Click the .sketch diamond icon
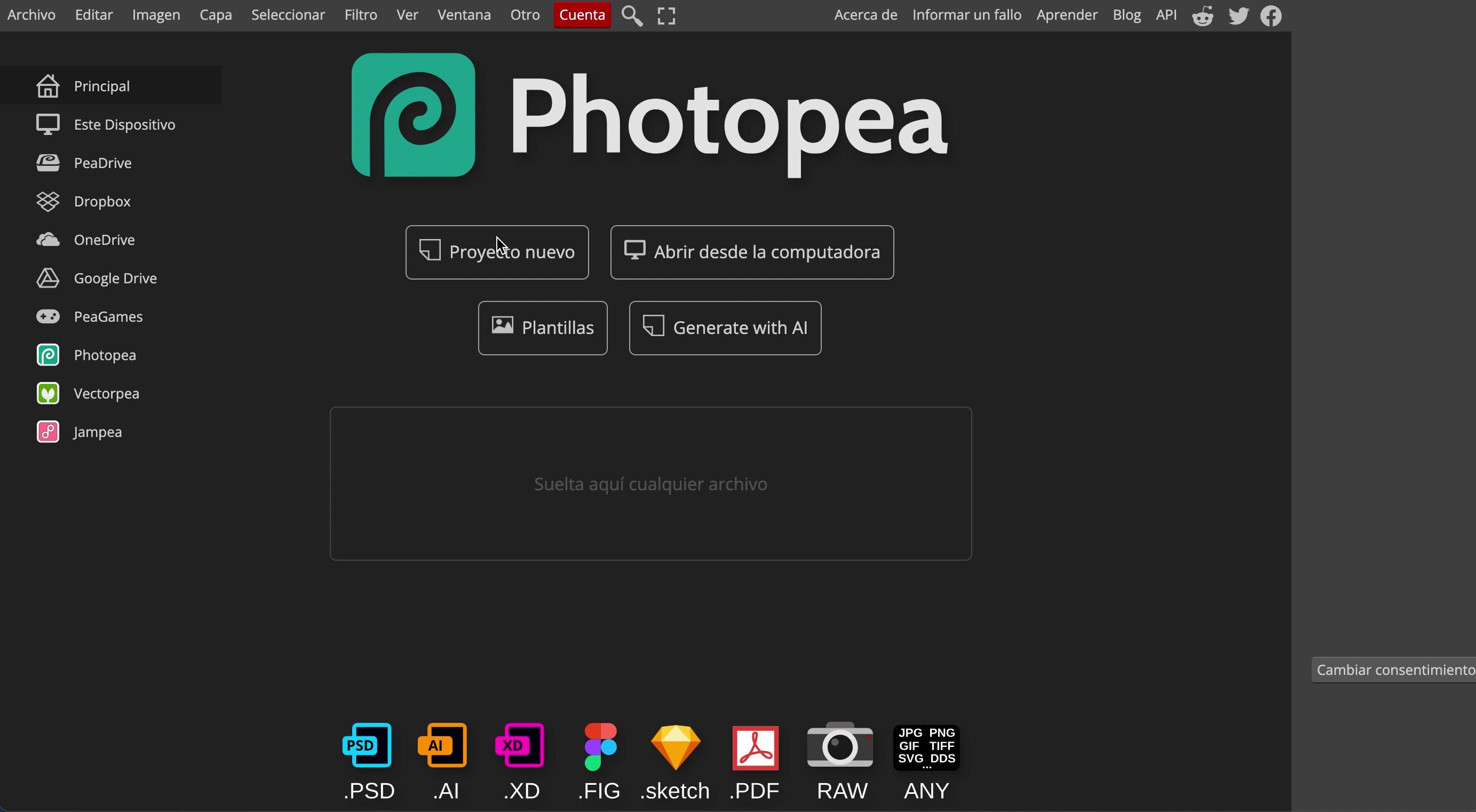Screen dimensions: 1476x812 (676, 747)
